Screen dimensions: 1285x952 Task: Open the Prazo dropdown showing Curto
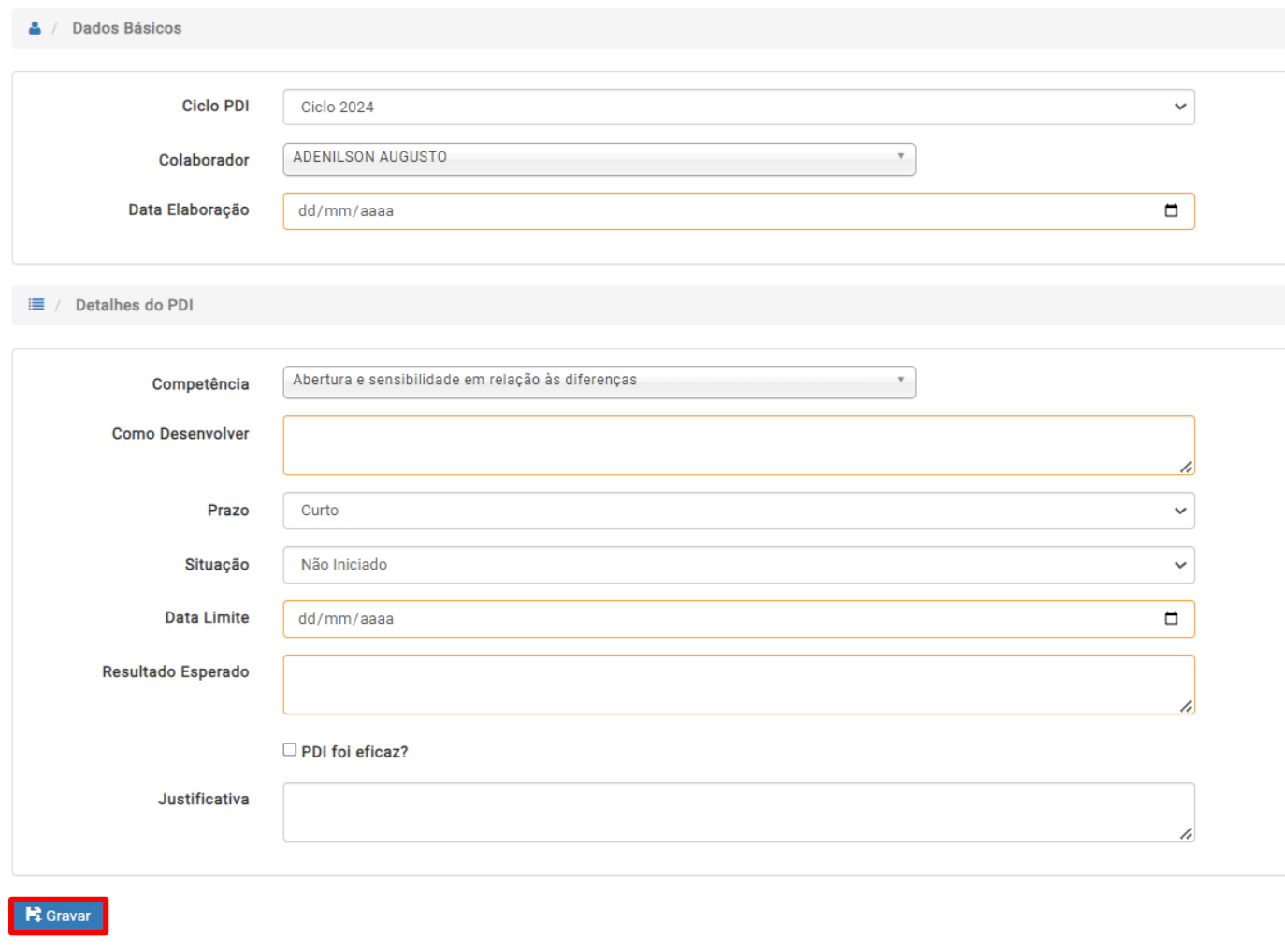[x=739, y=511]
